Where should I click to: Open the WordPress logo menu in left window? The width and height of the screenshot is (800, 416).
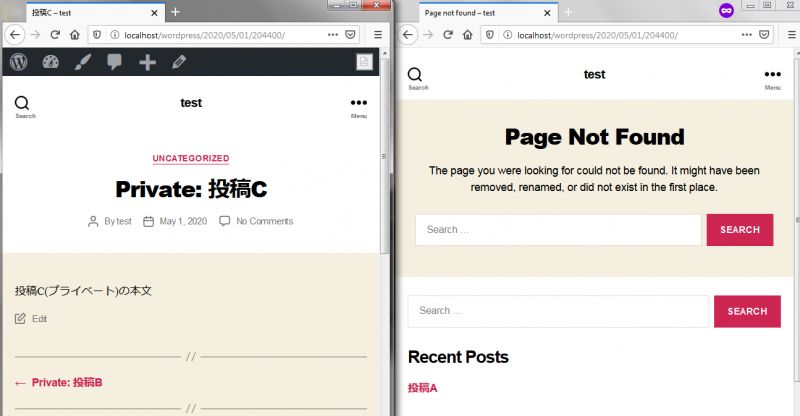19,62
